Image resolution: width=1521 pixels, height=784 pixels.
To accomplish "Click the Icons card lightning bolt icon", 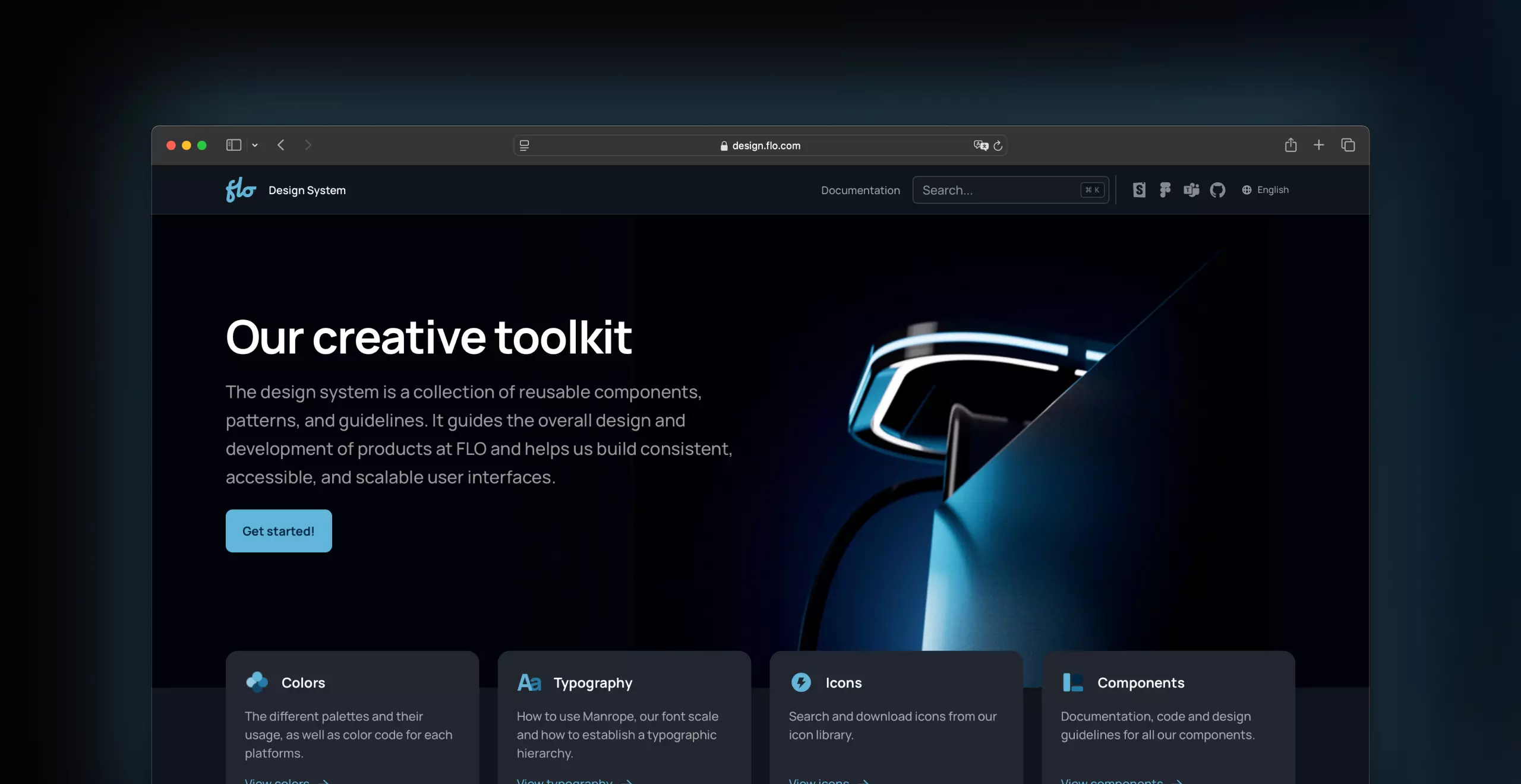I will 801,682.
